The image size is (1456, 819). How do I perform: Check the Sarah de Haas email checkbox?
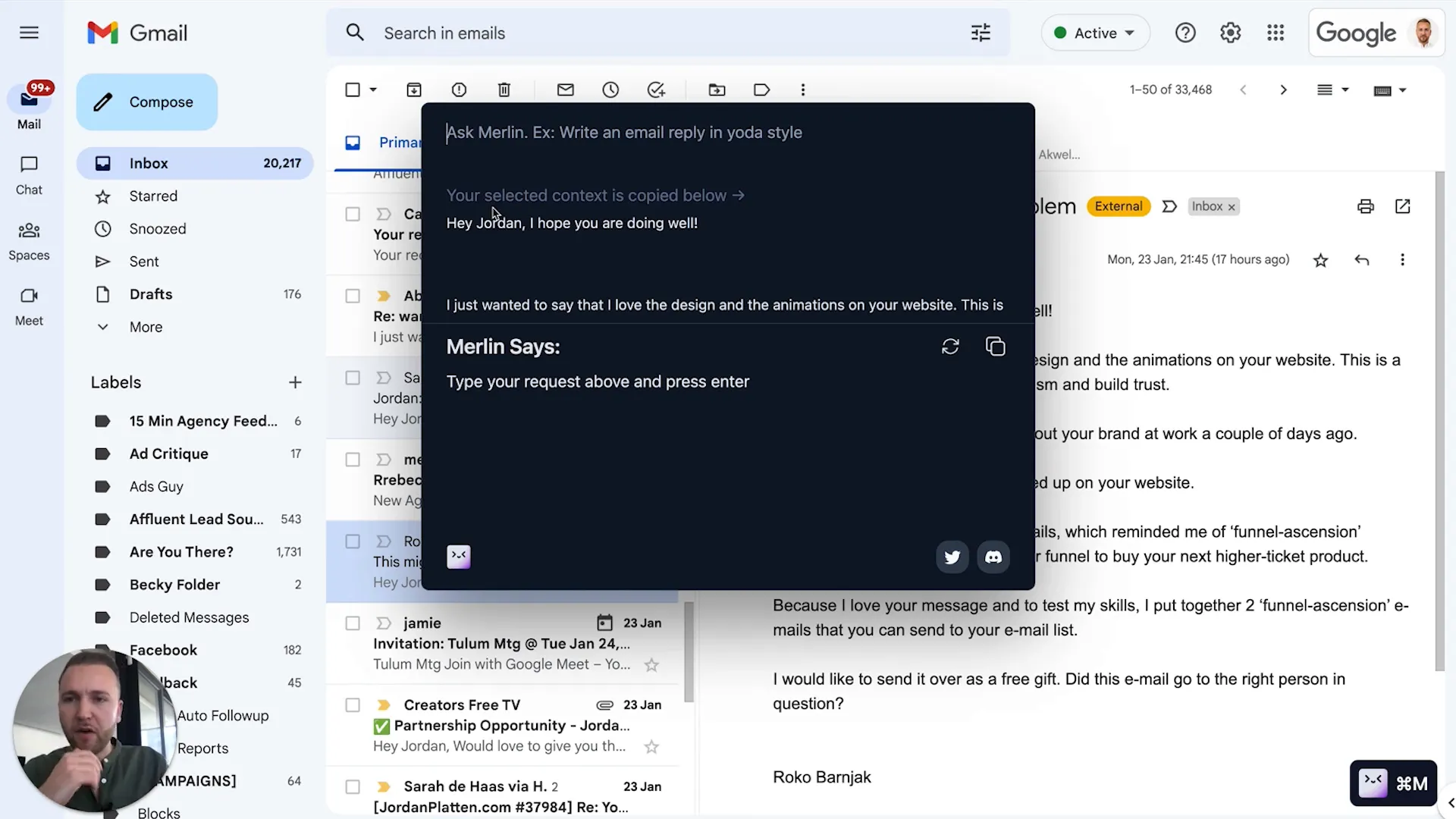tap(353, 787)
